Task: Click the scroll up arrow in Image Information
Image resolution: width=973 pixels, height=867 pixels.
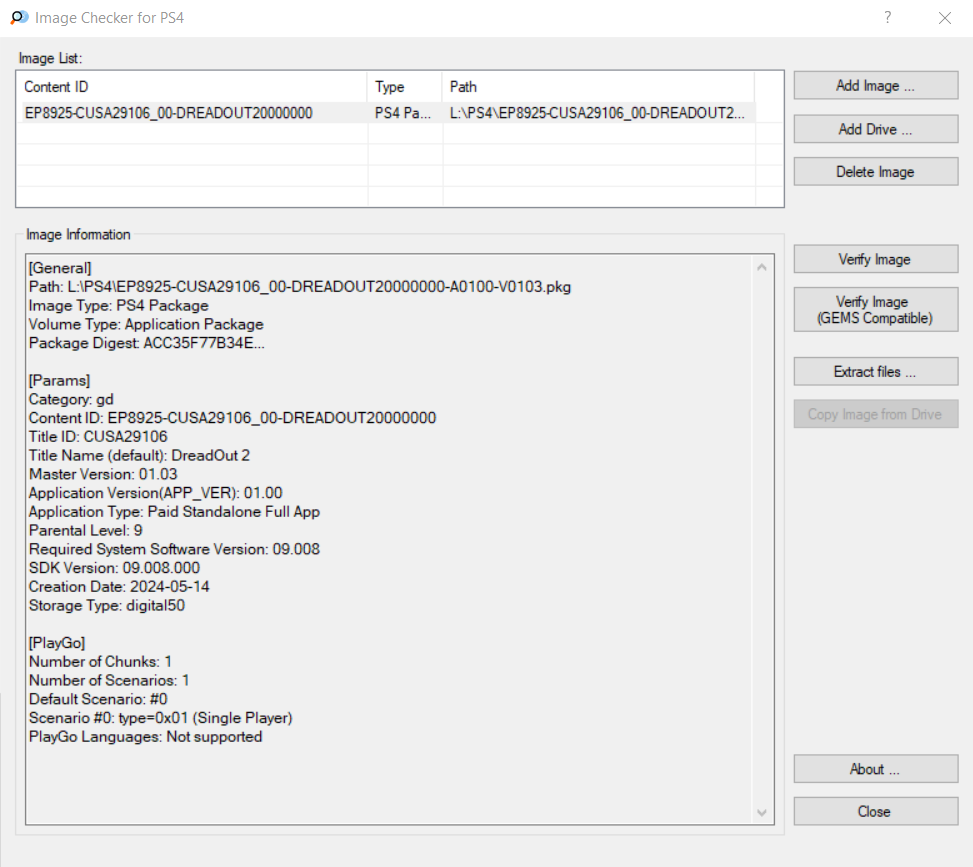Action: coord(762,267)
